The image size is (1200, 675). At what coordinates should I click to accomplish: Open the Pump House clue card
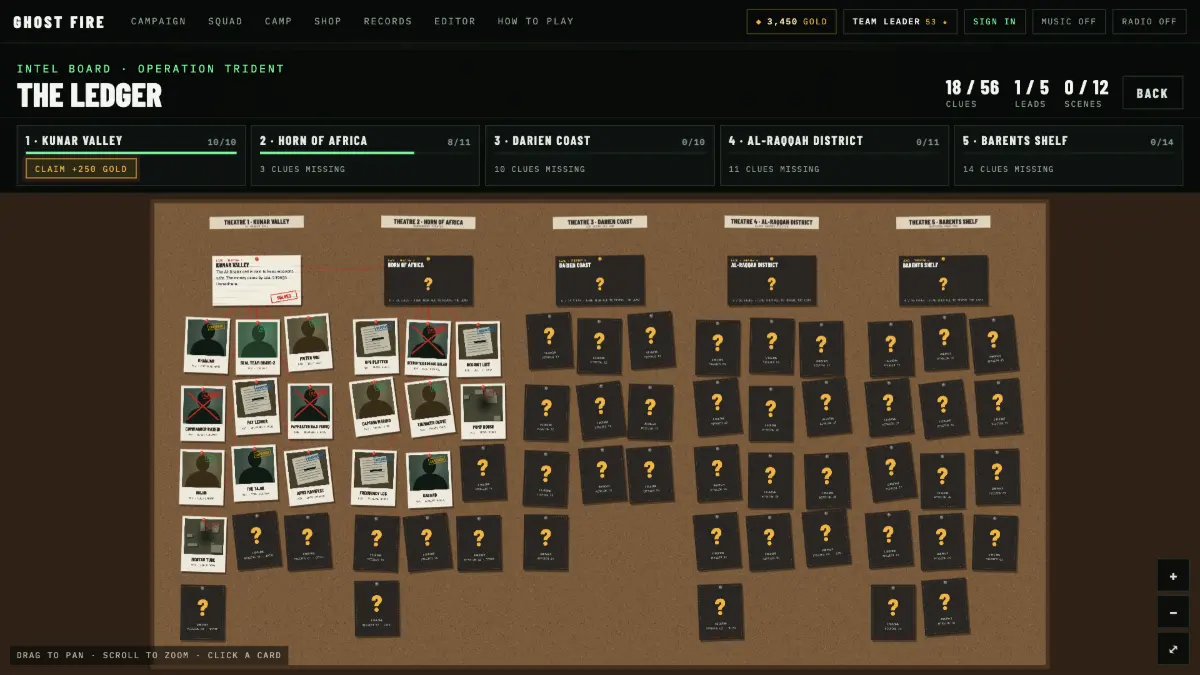click(x=483, y=410)
